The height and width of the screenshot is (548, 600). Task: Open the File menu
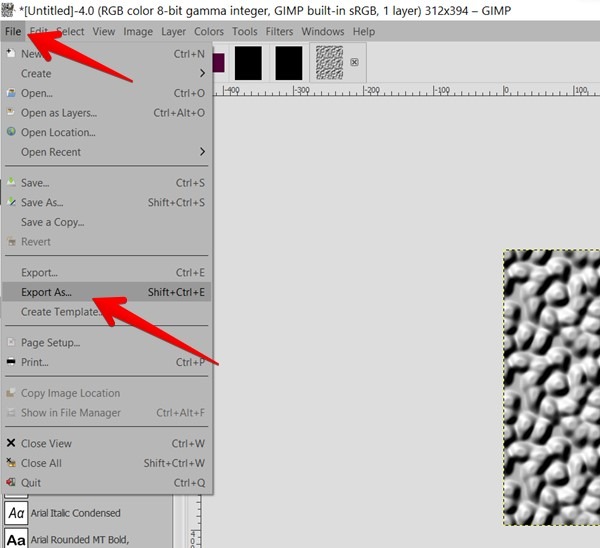point(13,31)
